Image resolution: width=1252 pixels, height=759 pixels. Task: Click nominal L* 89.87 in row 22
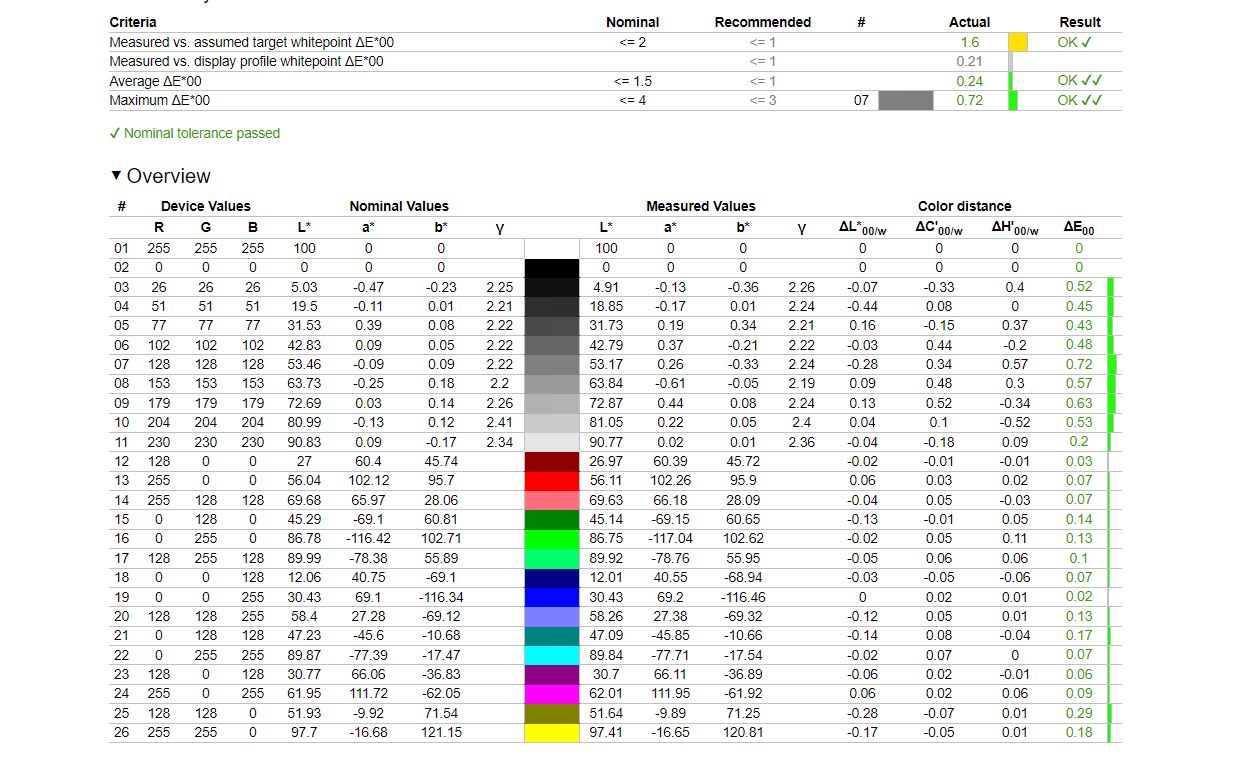(x=304, y=655)
